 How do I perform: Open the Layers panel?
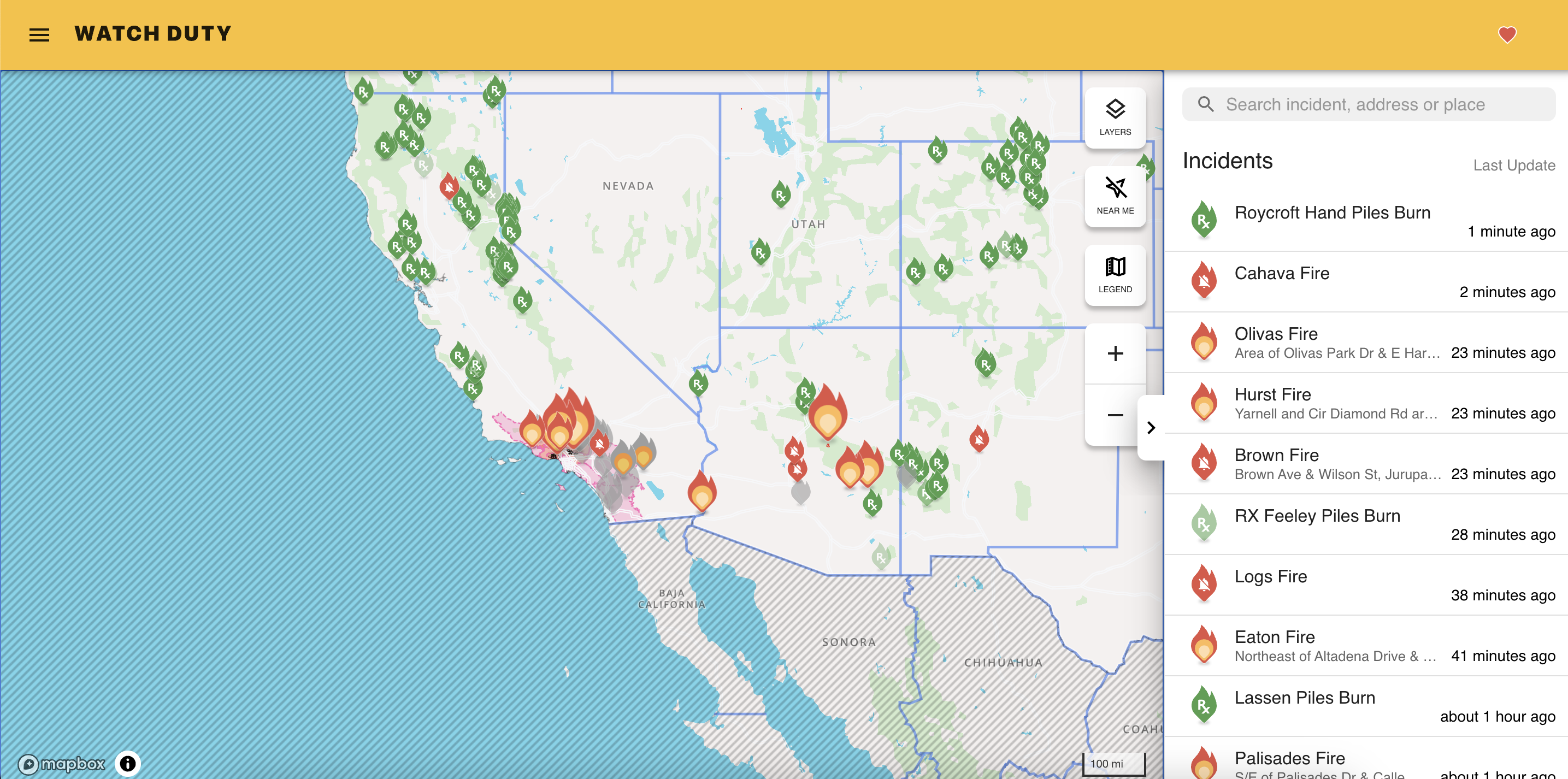[1115, 117]
